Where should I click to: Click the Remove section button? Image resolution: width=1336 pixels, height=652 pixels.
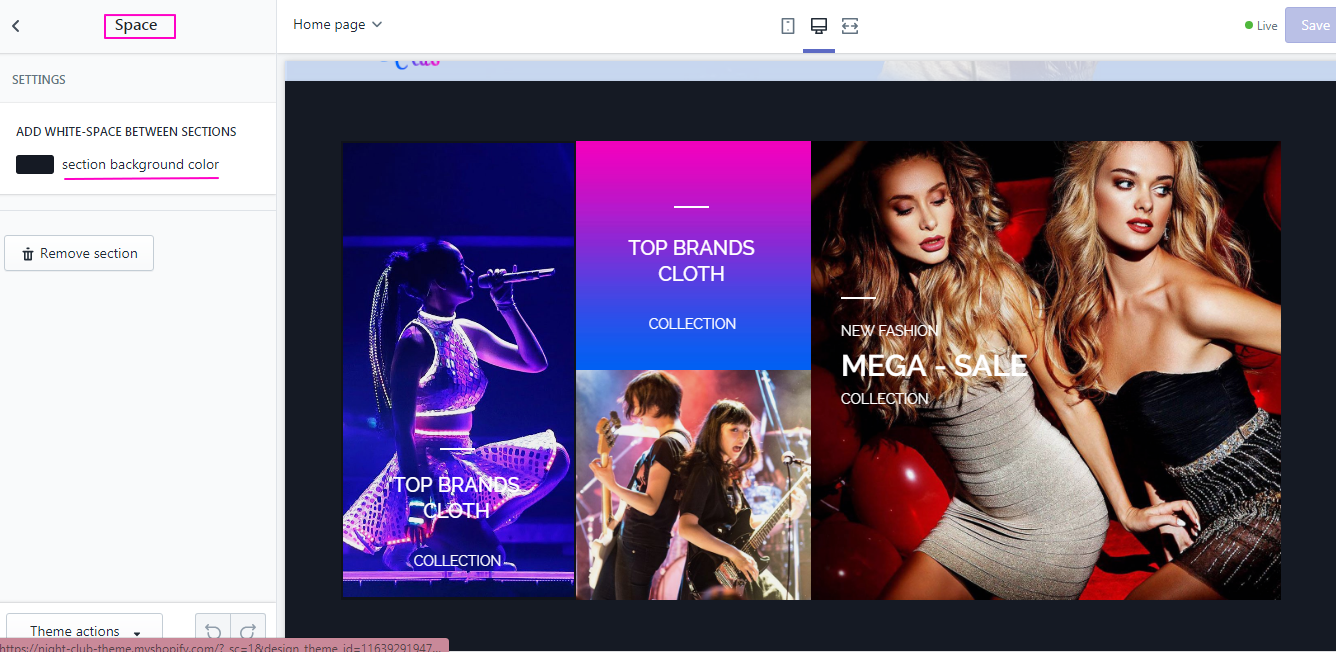coord(79,254)
